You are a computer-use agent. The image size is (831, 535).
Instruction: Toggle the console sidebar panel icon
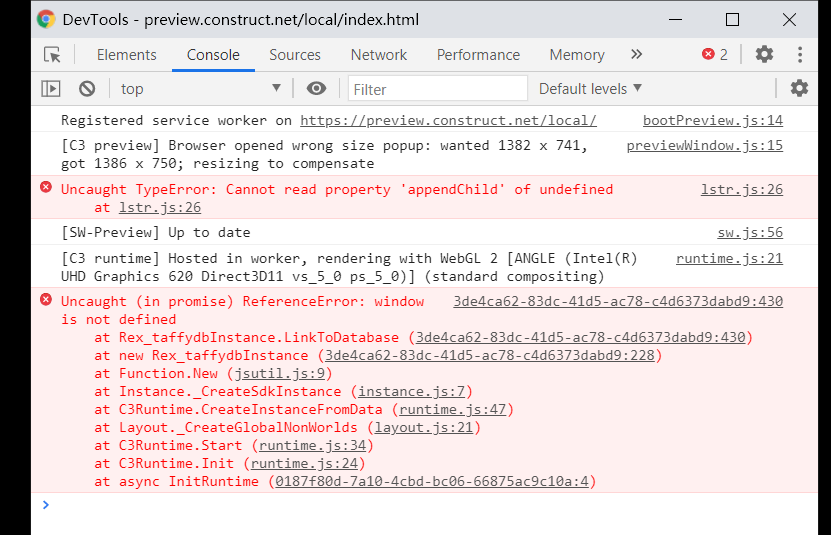tap(51, 89)
